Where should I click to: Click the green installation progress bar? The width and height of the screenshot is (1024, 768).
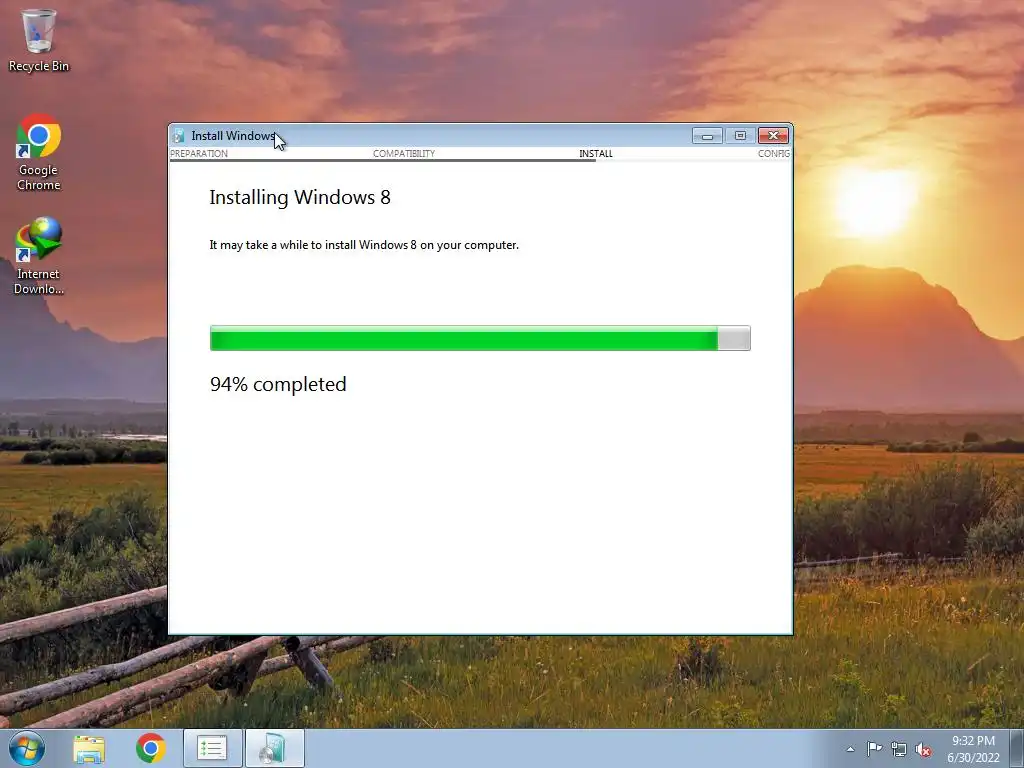(480, 338)
